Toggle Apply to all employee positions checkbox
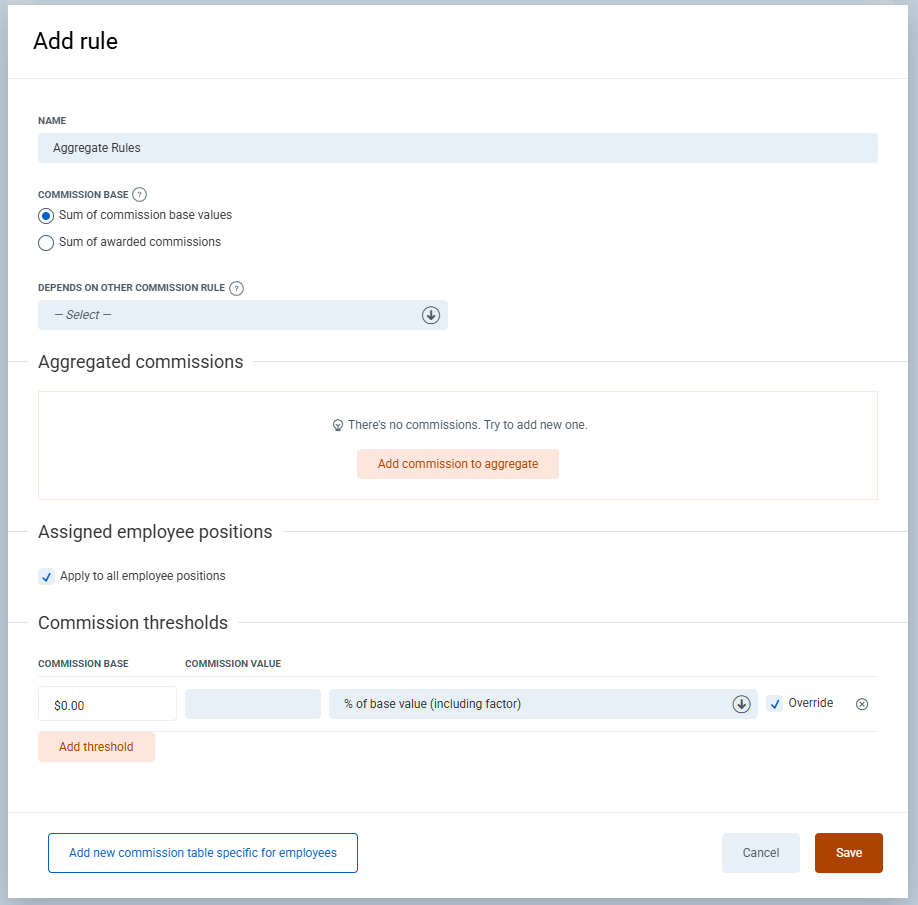 (x=47, y=577)
